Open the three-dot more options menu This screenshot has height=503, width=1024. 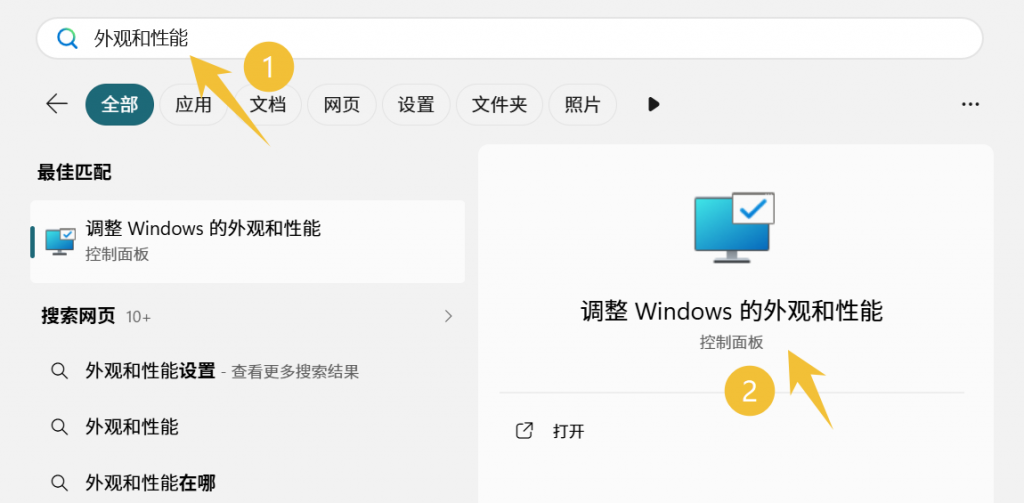pos(970,105)
